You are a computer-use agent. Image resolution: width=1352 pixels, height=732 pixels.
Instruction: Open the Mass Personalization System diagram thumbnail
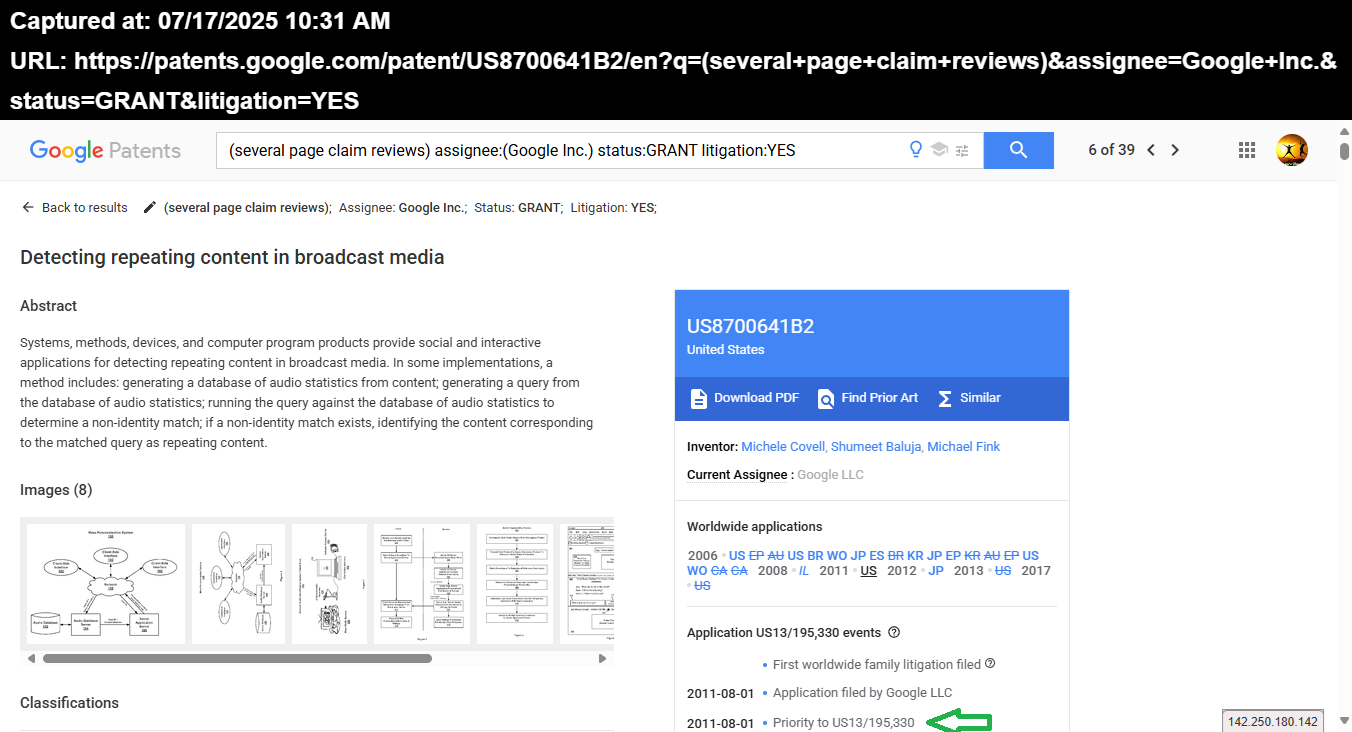106,584
